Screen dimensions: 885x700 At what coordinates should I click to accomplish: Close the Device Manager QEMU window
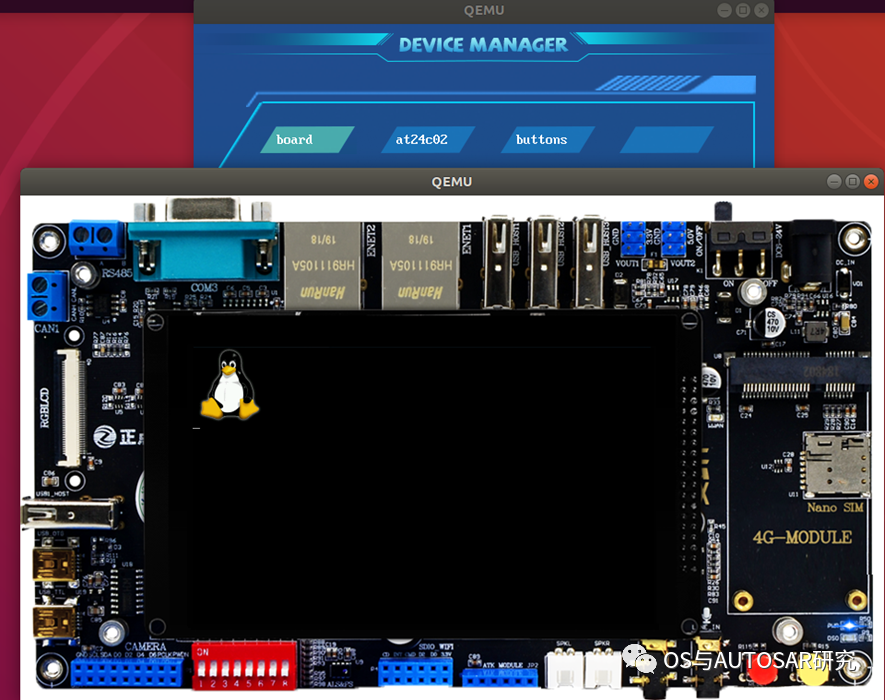761,10
